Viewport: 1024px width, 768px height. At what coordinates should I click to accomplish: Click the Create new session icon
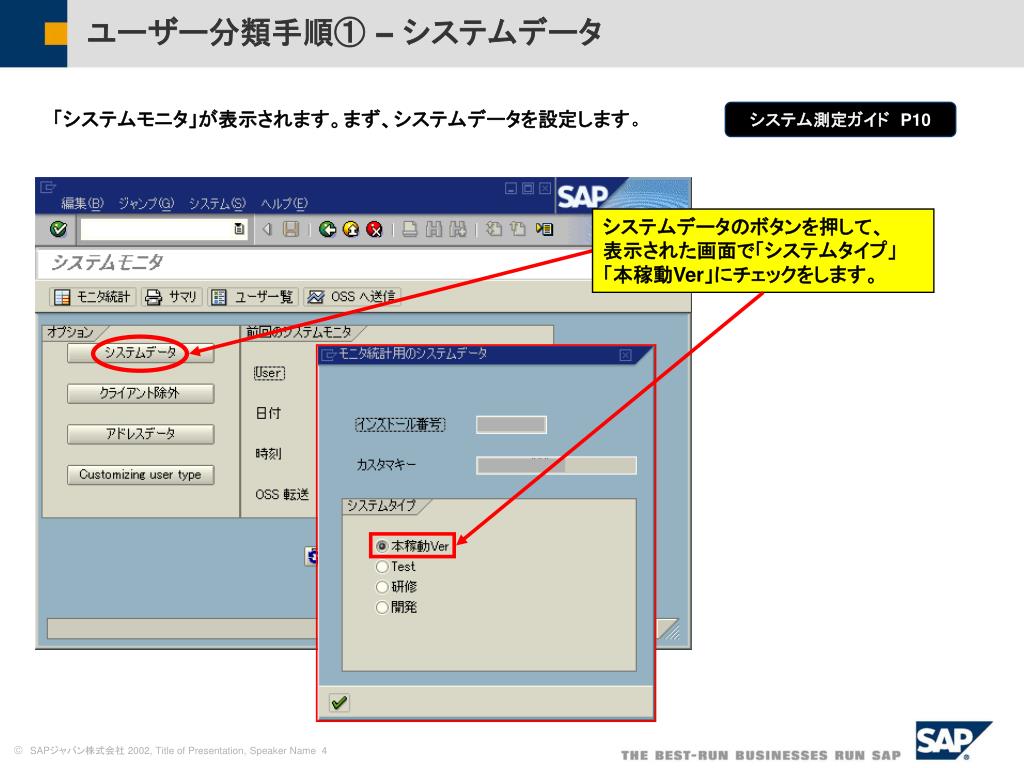(x=544, y=229)
